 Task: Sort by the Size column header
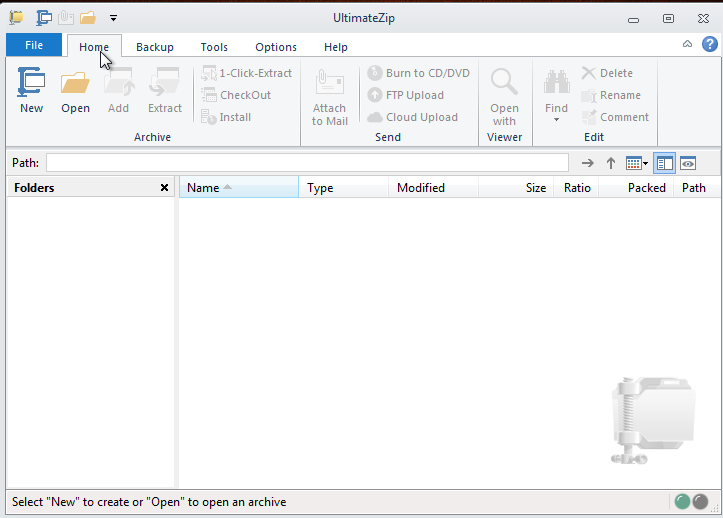pos(516,187)
